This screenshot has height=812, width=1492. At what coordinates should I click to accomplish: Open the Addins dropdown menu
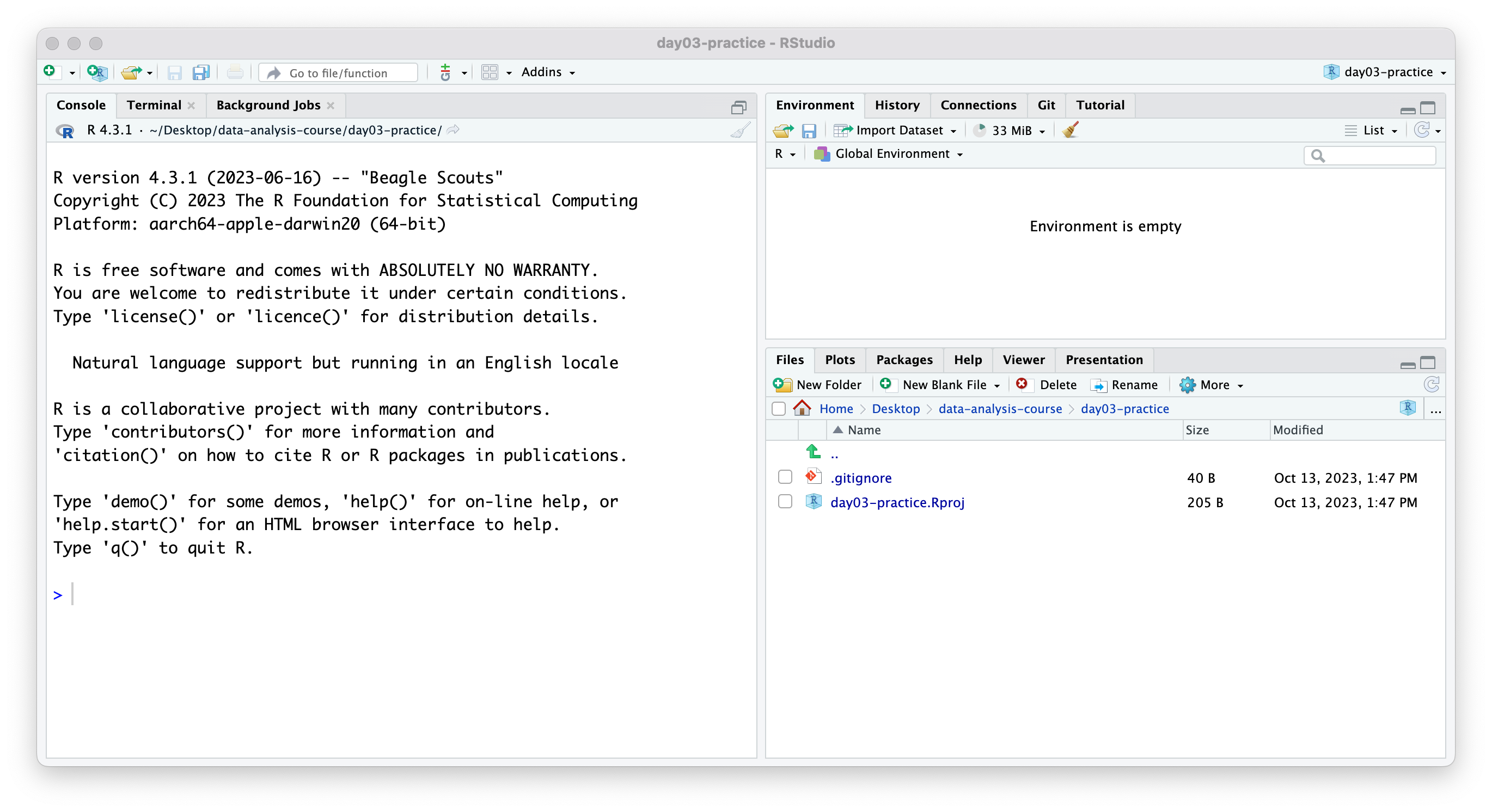coord(547,72)
